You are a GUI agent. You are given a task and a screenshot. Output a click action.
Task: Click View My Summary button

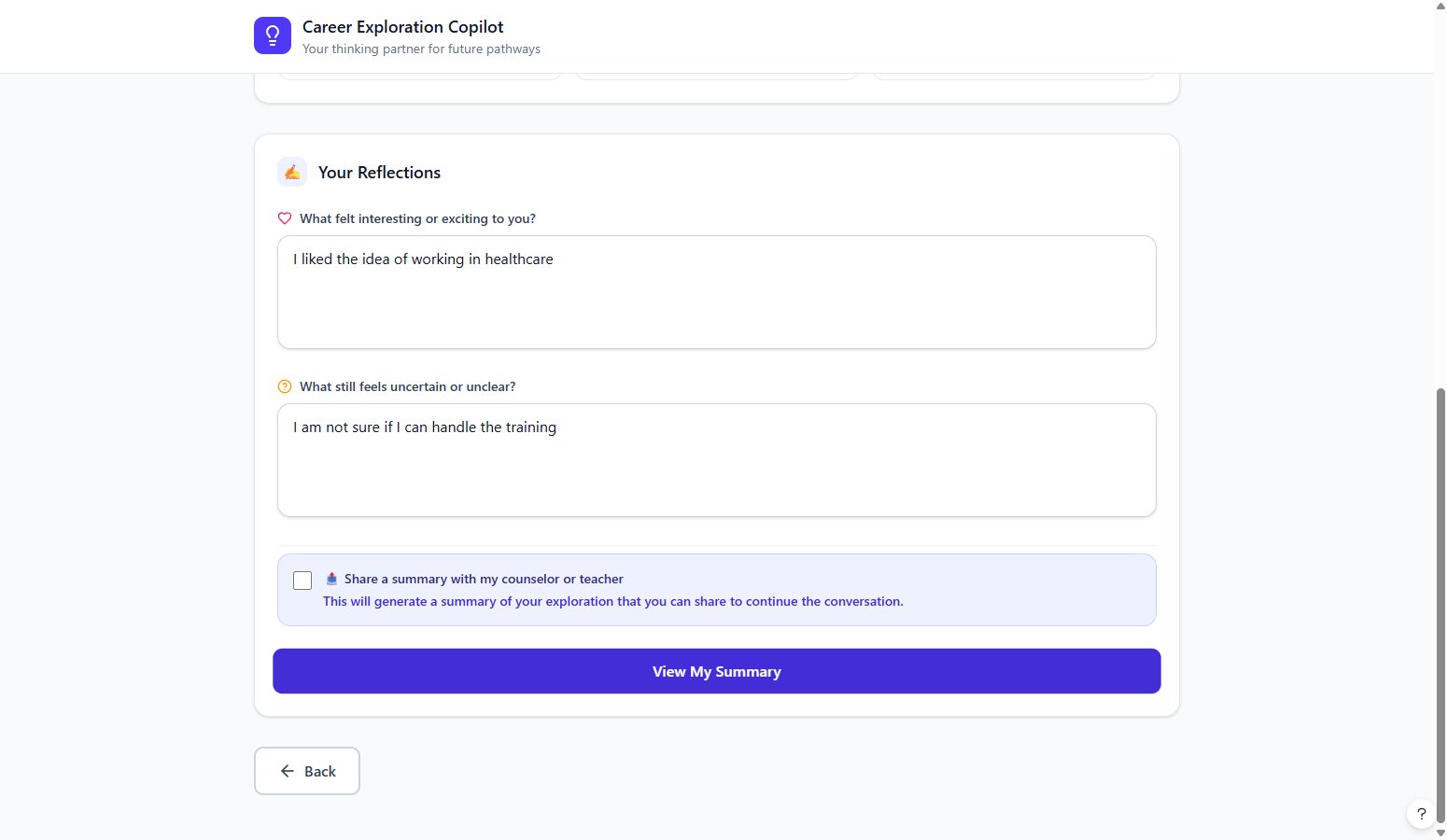717,671
